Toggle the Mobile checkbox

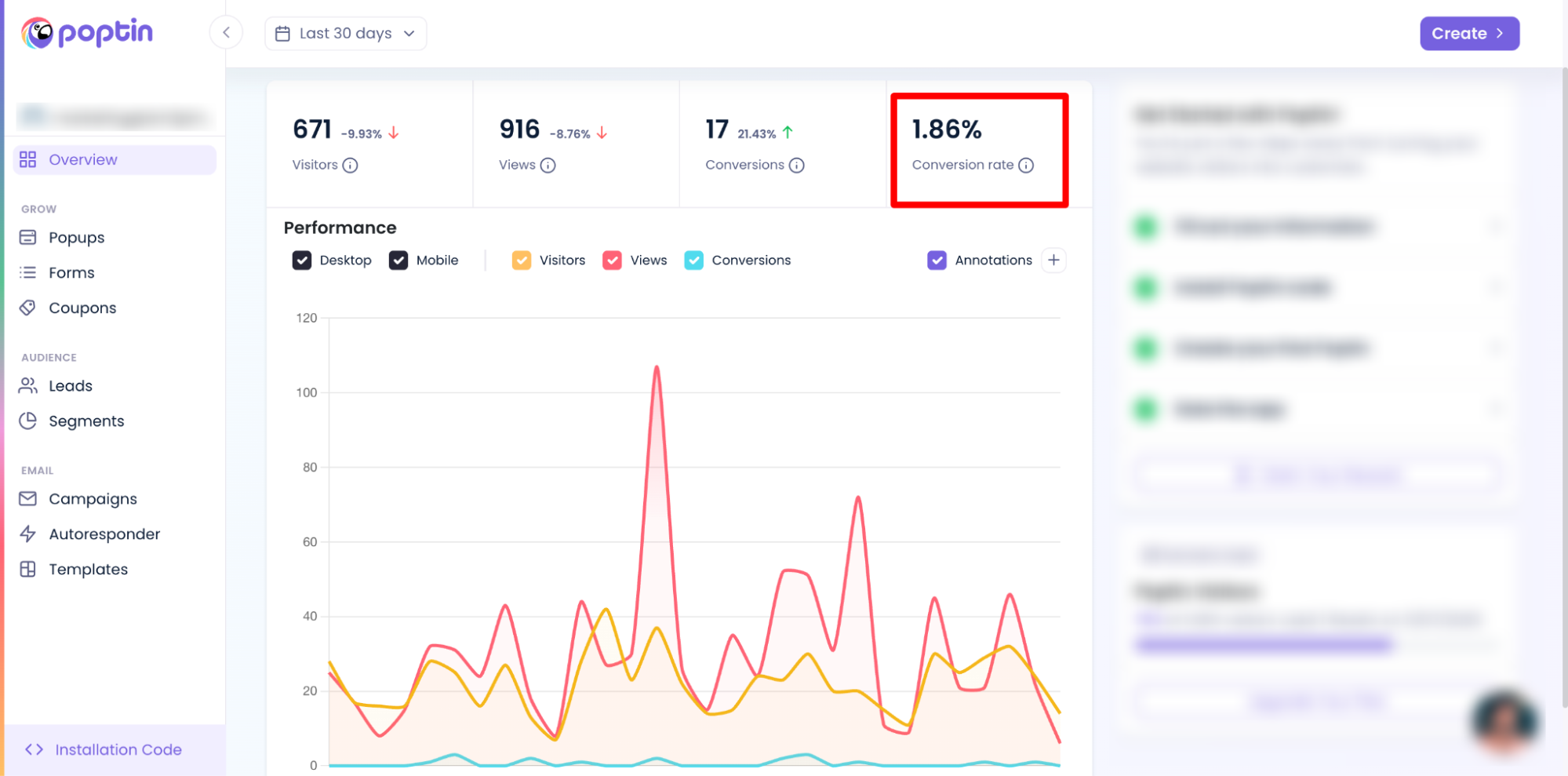click(x=398, y=260)
